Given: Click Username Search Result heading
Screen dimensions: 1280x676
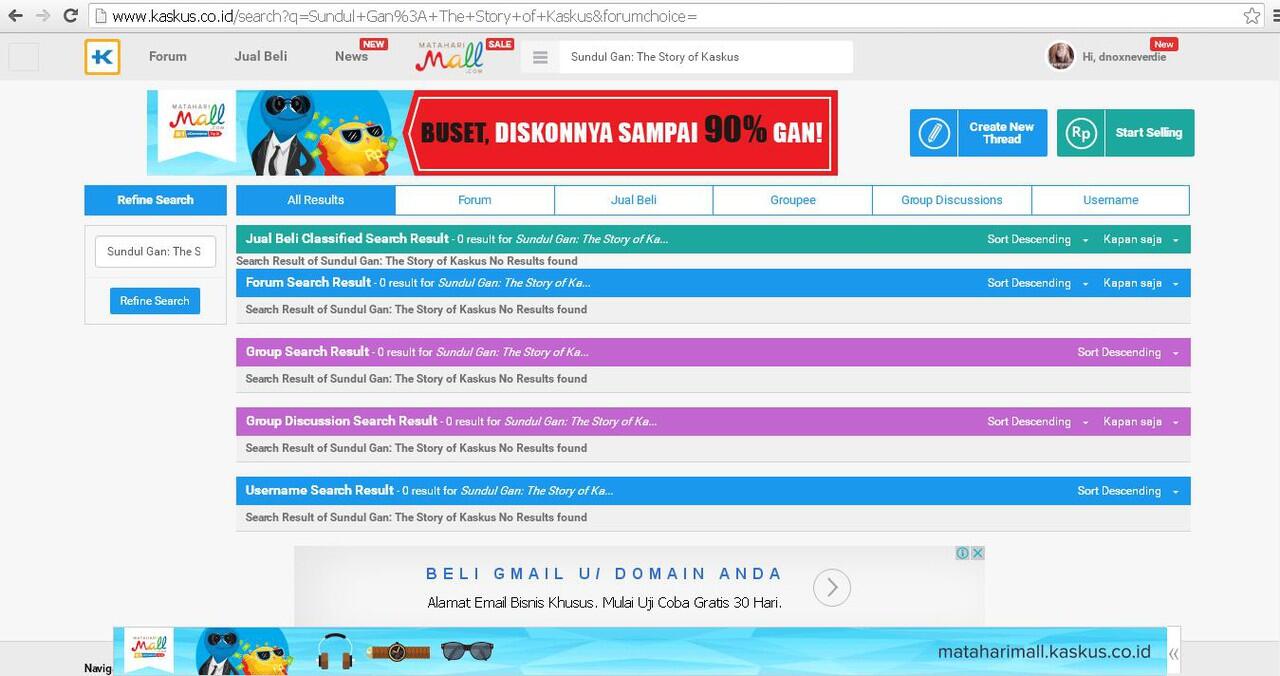Looking at the screenshot, I should point(320,491).
